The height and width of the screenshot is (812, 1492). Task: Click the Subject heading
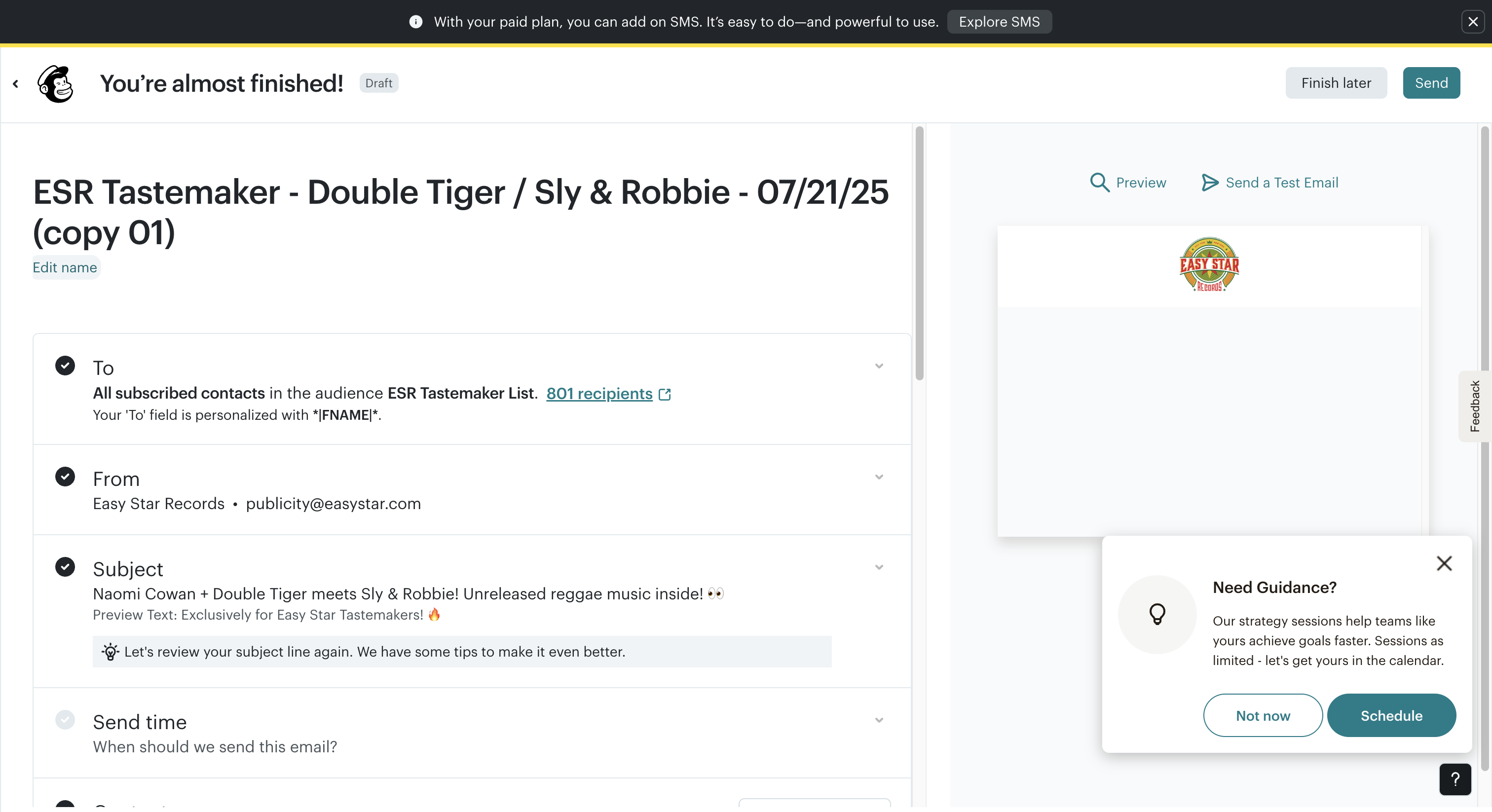pos(128,569)
